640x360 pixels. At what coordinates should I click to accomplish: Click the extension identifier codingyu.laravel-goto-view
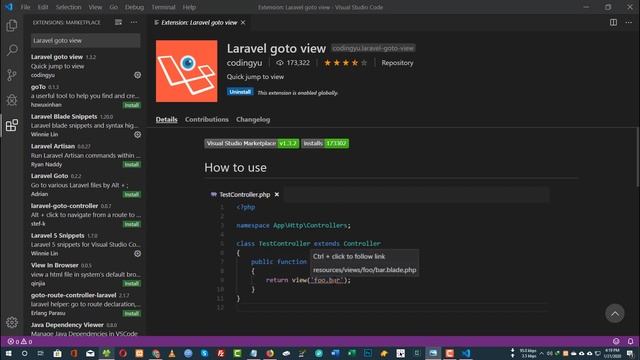click(373, 48)
